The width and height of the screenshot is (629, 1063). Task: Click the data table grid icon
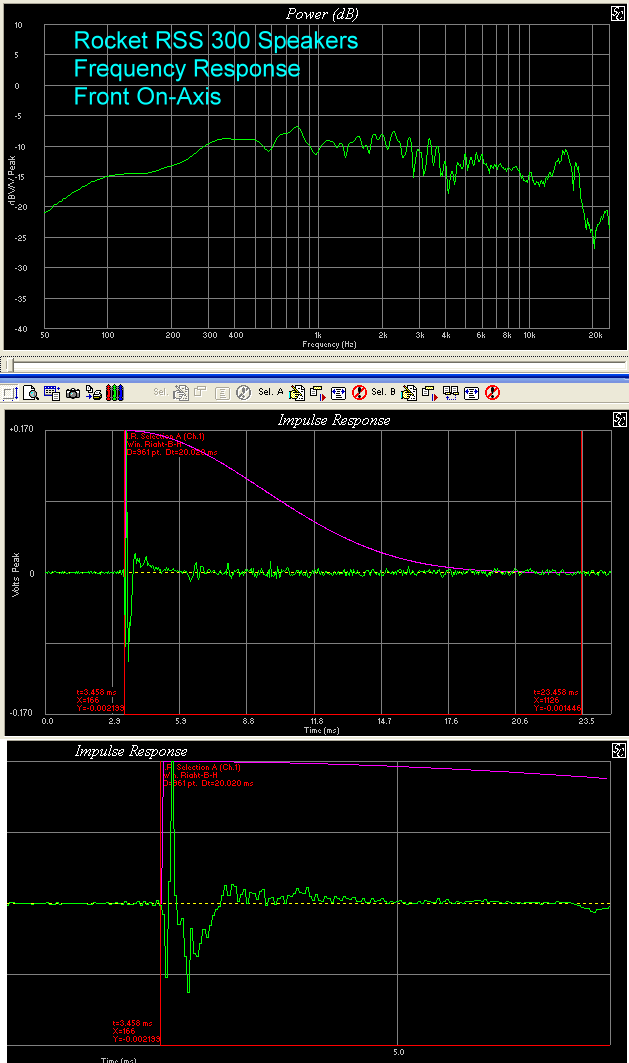[x=52, y=393]
